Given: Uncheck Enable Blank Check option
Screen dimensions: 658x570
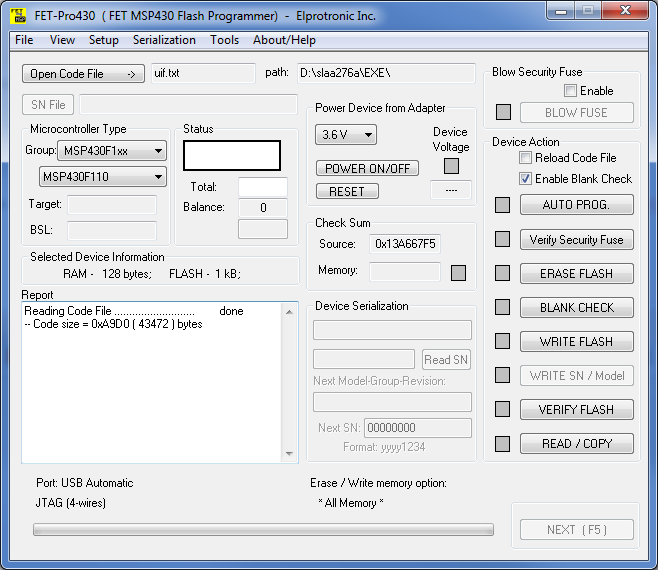Looking at the screenshot, I should point(526,179).
